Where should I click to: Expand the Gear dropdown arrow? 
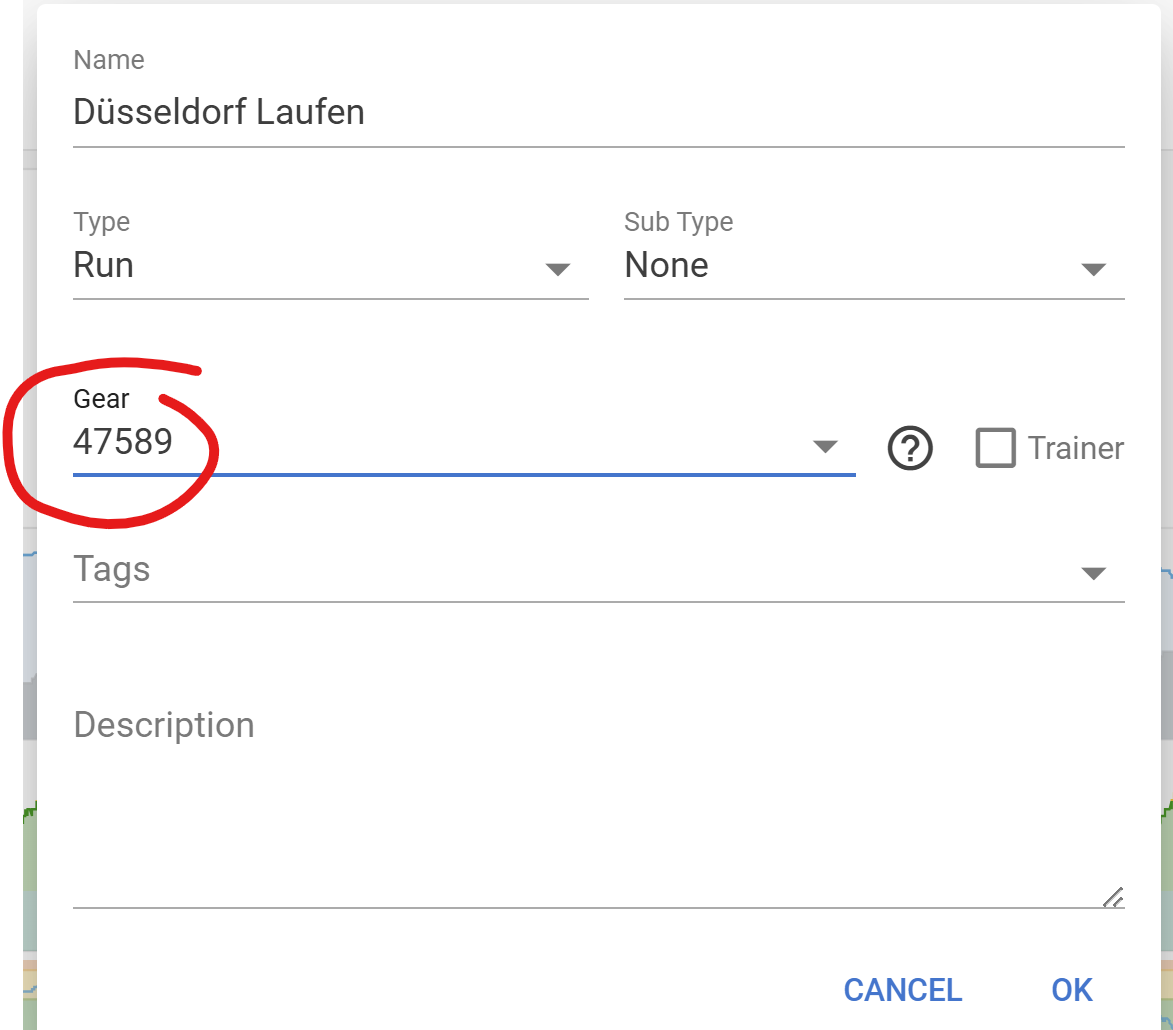click(825, 447)
